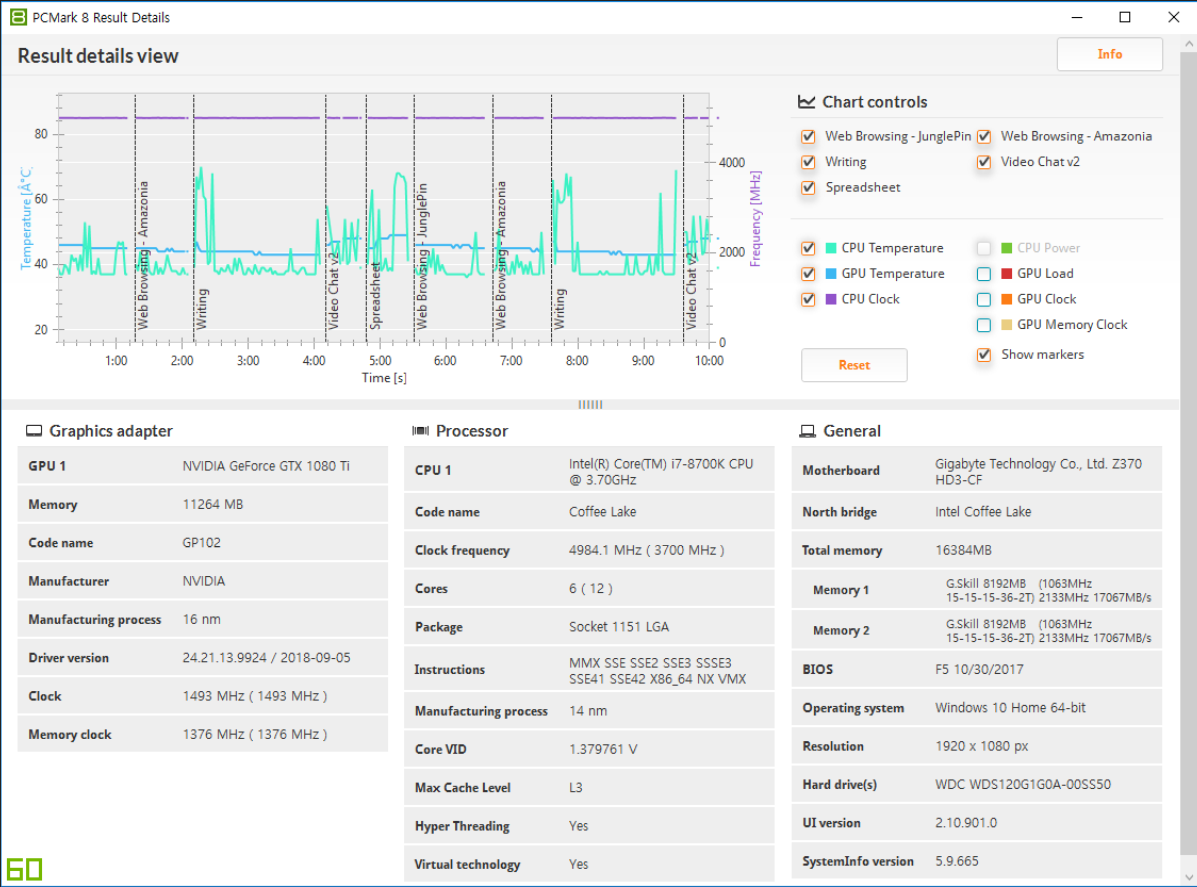Click the "Memory 1" row label
Image resolution: width=1197 pixels, height=887 pixels.
(x=840, y=590)
